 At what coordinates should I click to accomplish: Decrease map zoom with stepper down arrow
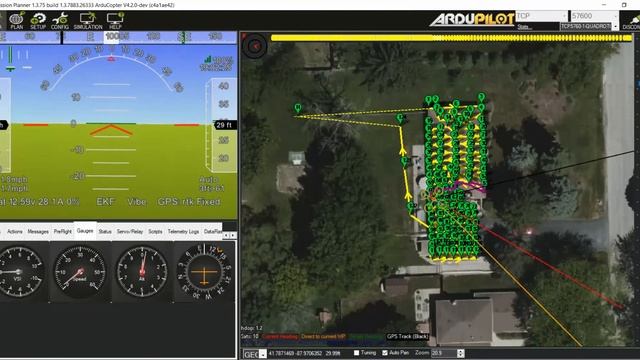tap(461, 356)
